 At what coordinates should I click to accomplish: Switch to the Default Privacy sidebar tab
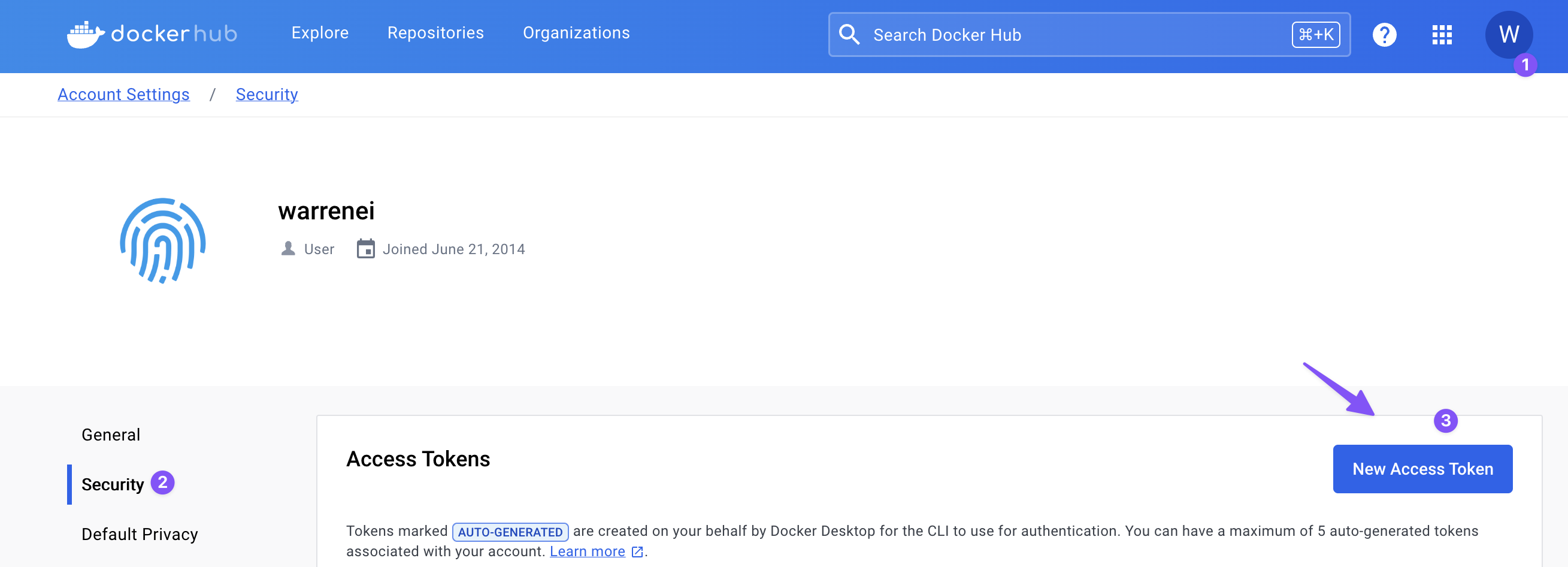(x=140, y=534)
